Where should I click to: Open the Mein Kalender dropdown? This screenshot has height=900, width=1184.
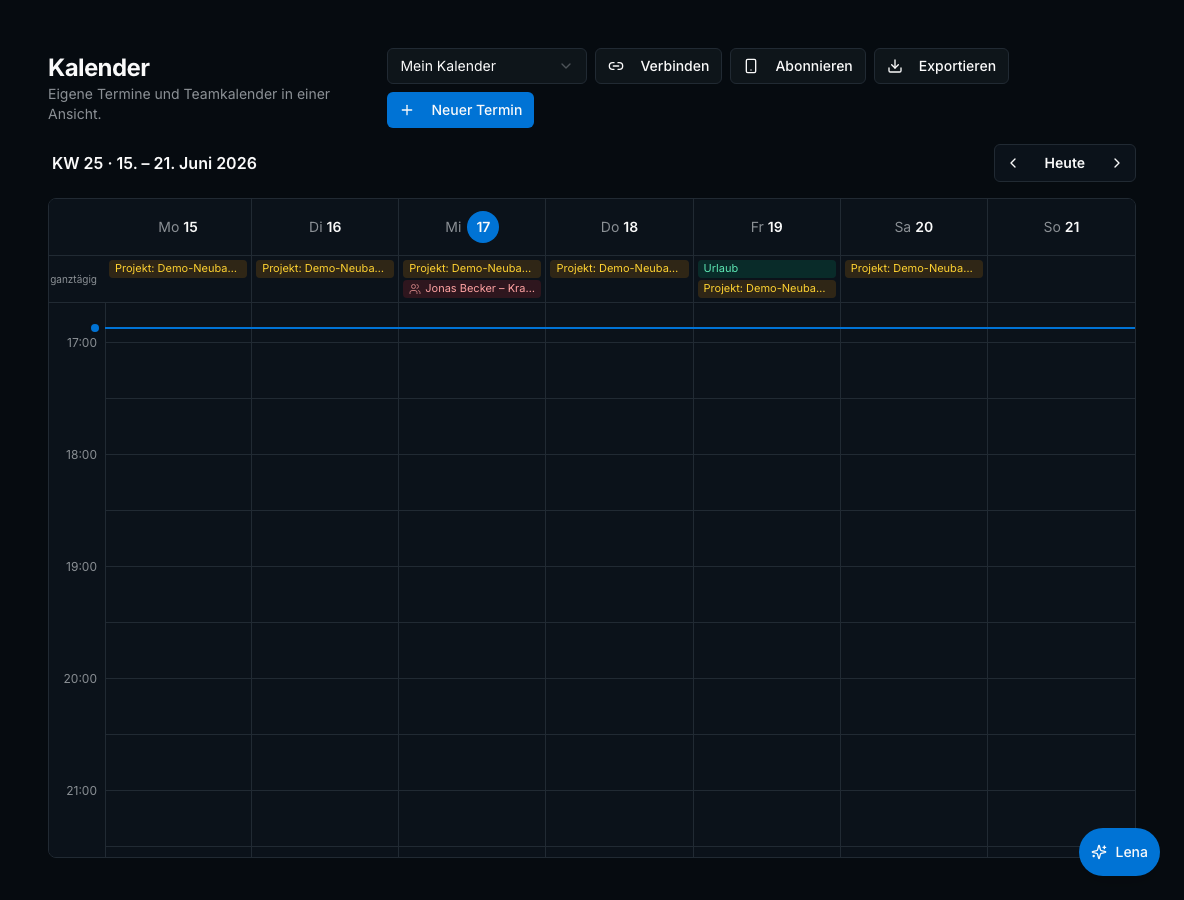coord(486,66)
